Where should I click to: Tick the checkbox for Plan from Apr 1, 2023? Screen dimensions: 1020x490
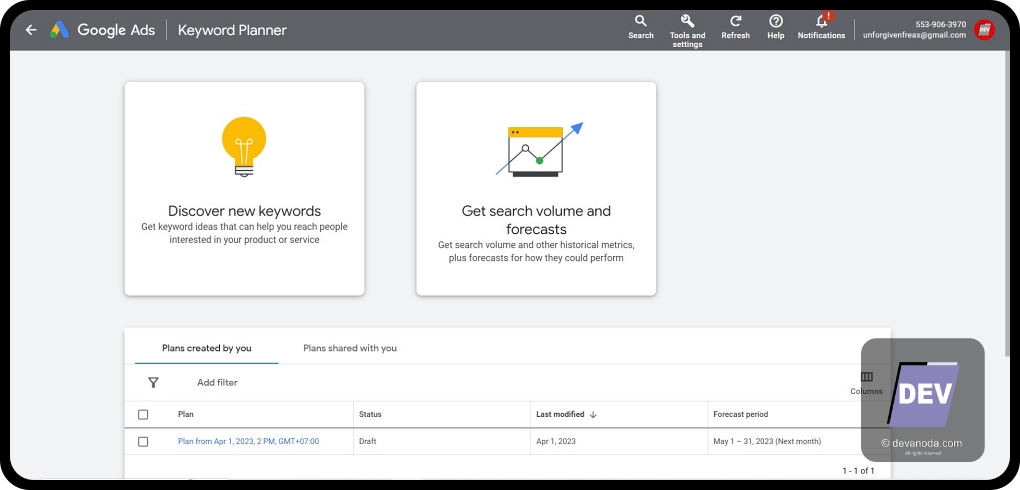[x=143, y=442]
